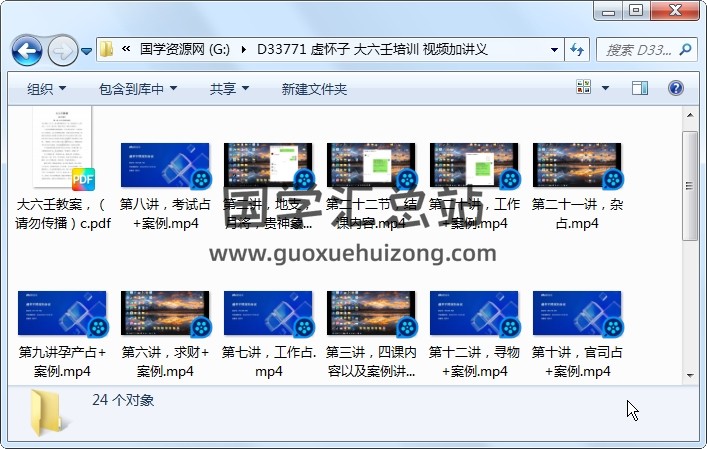
Task: Click film reel badge on 第十讲 video
Action: pos(613,328)
